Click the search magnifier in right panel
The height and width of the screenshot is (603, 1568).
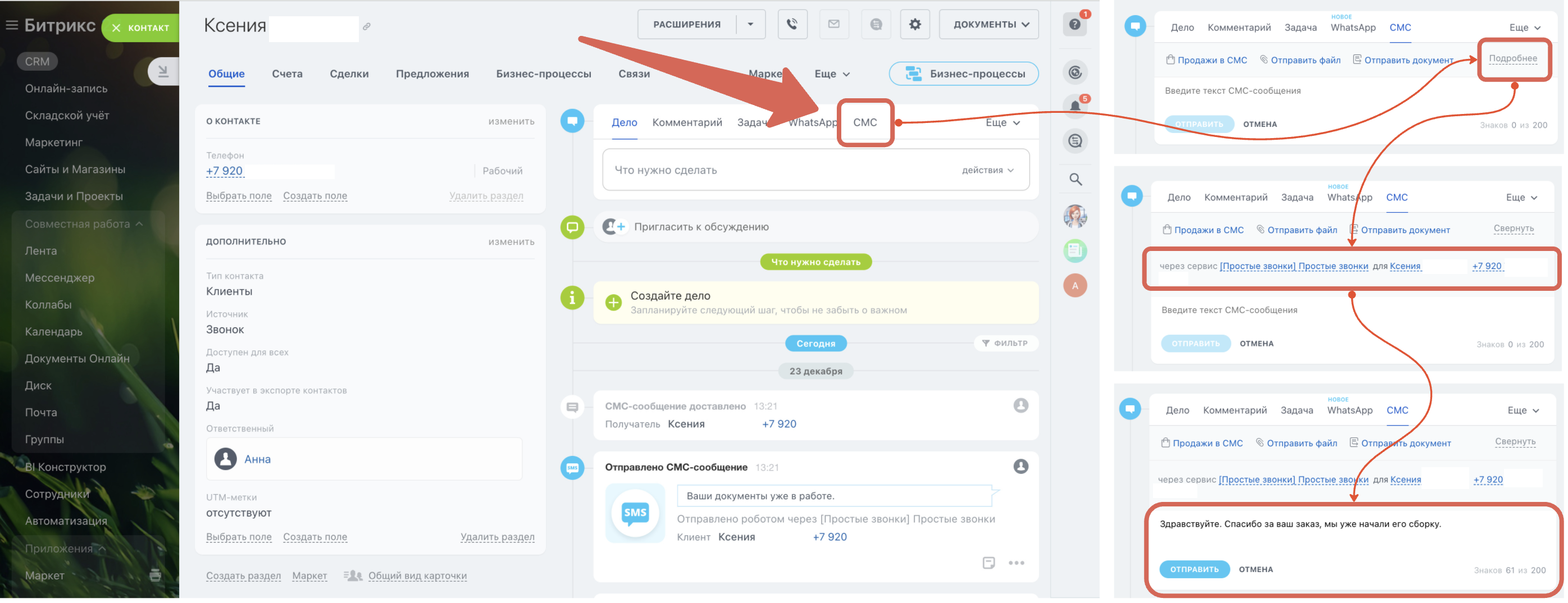click(1075, 180)
